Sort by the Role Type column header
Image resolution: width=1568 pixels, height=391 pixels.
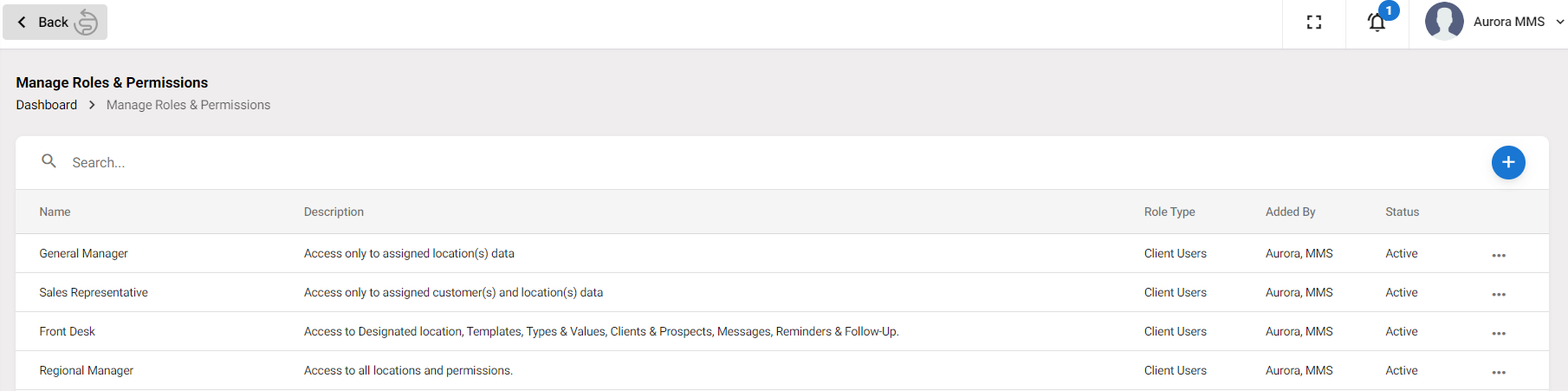pyautogui.click(x=1170, y=212)
